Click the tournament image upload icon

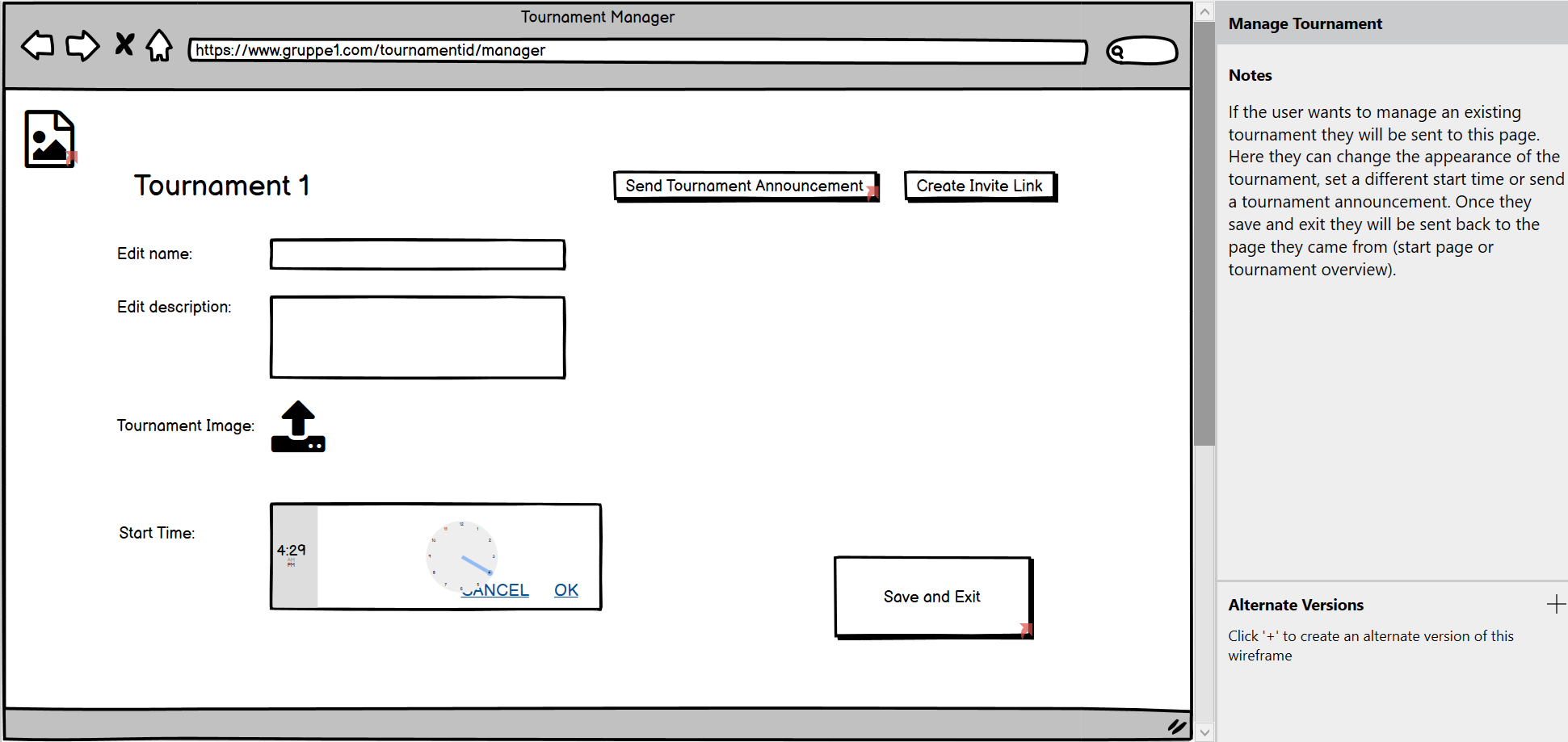coord(298,427)
